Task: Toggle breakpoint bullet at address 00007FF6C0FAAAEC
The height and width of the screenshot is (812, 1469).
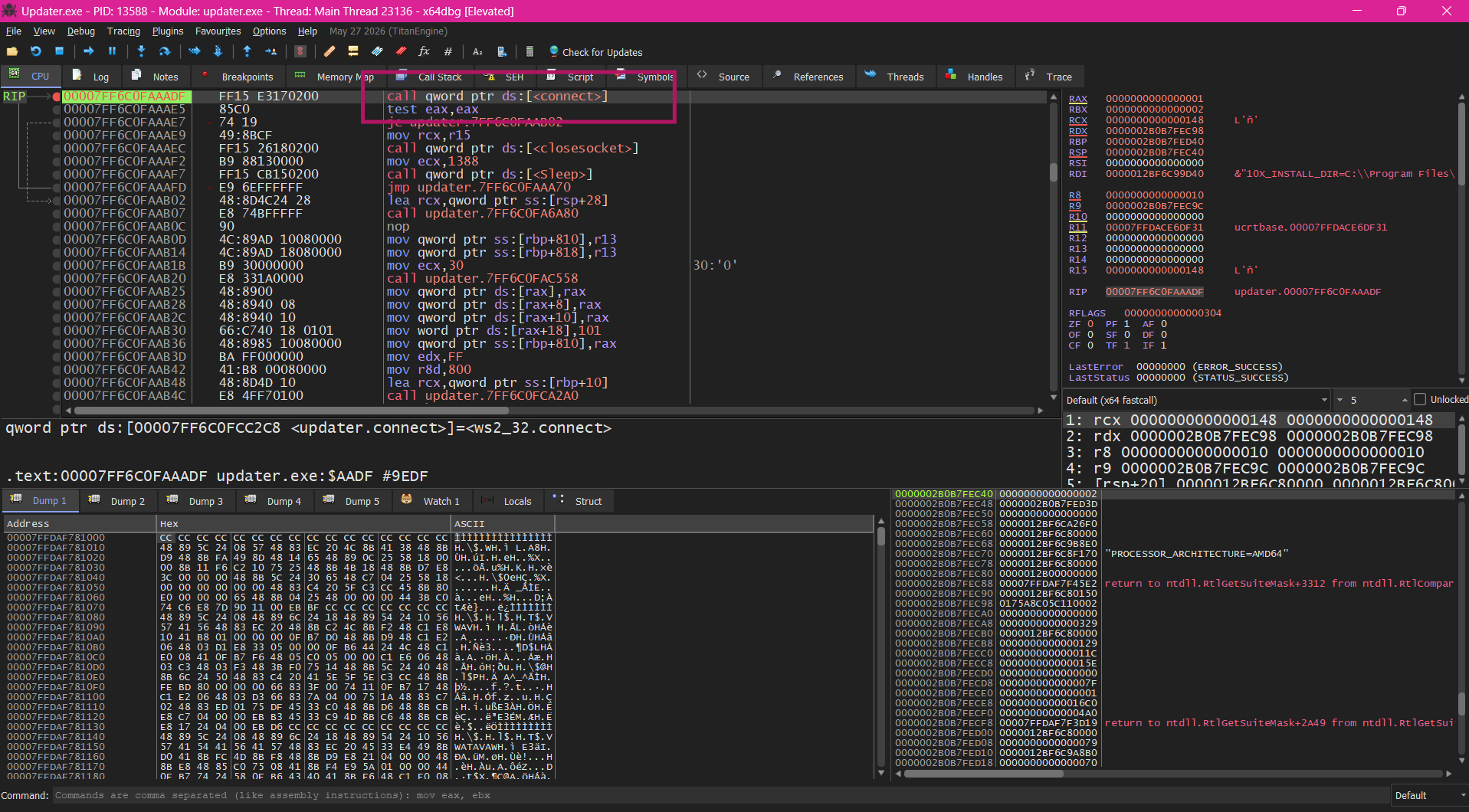Action: (57, 148)
